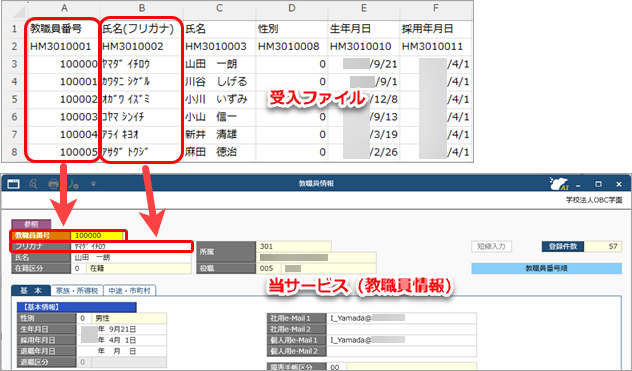Switch to the 中途・市町村 tab

(x=129, y=291)
